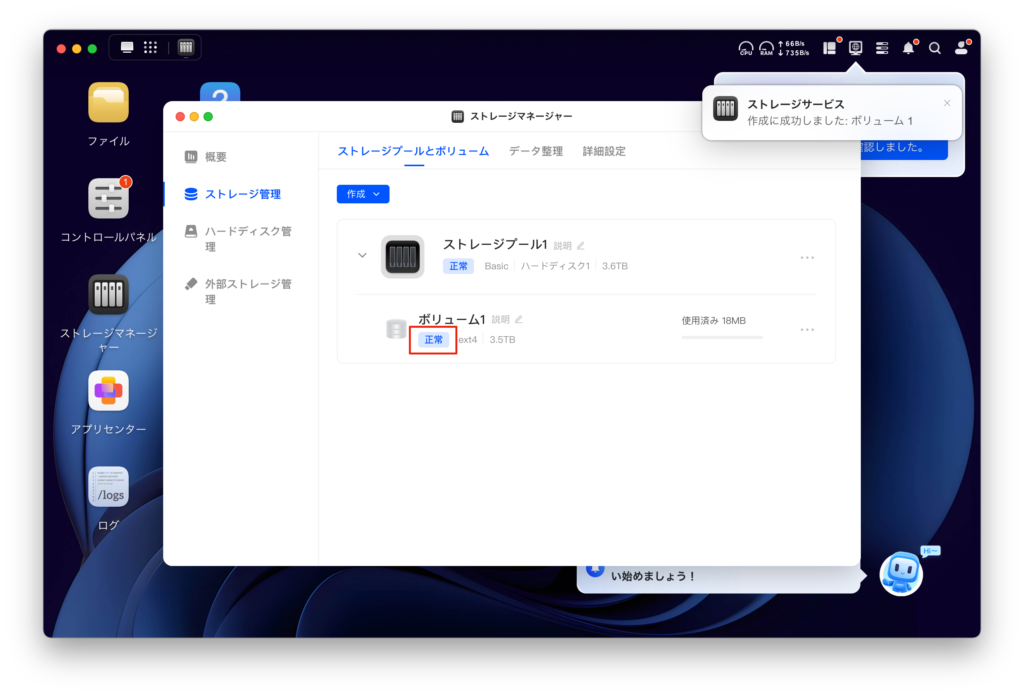Switch to the データ整理 tab
1024x695 pixels.
point(535,151)
